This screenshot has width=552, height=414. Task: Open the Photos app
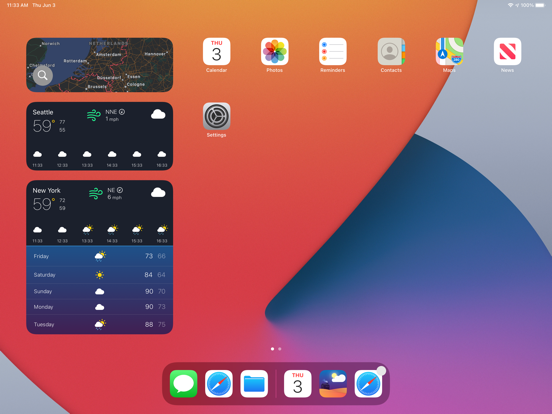275,51
